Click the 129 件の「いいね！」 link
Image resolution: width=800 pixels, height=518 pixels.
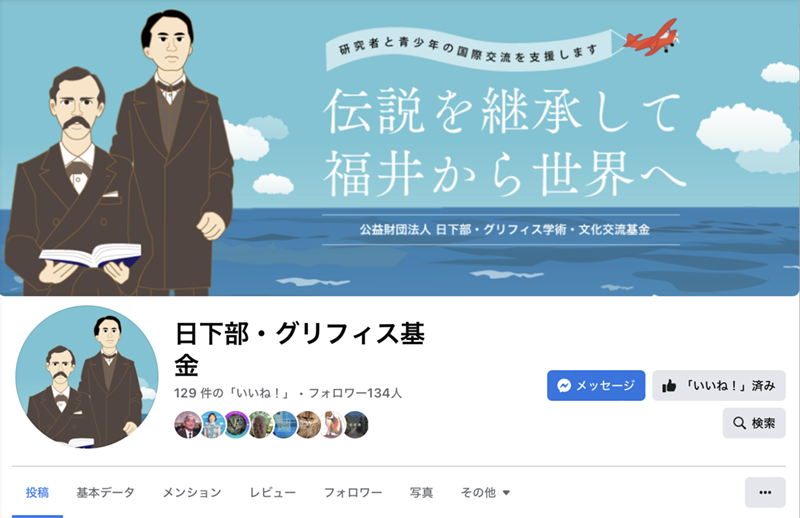coord(232,393)
